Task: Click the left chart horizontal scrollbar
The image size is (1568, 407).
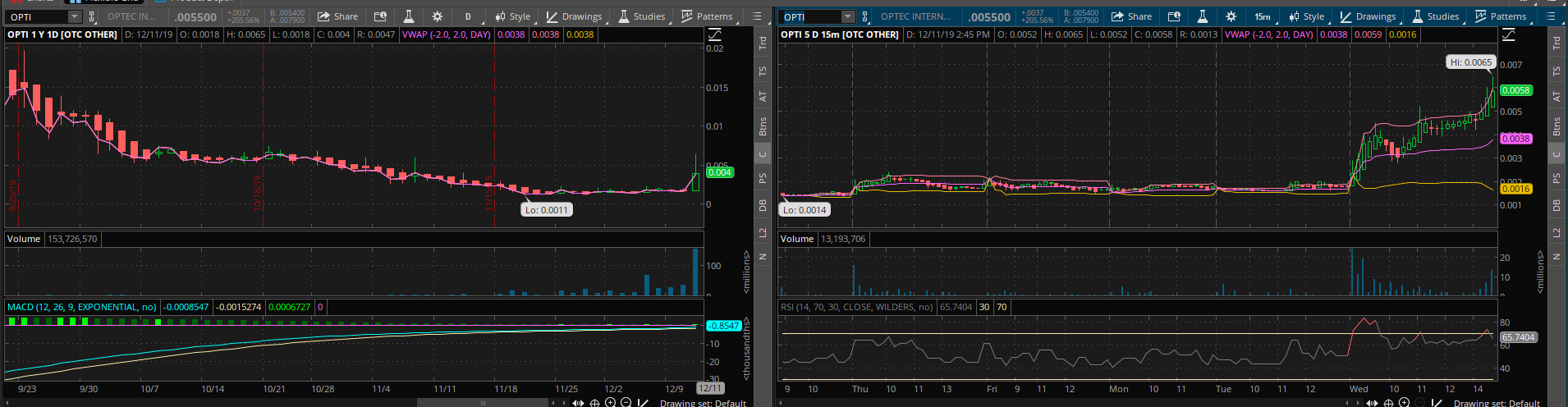Action: click(482, 403)
